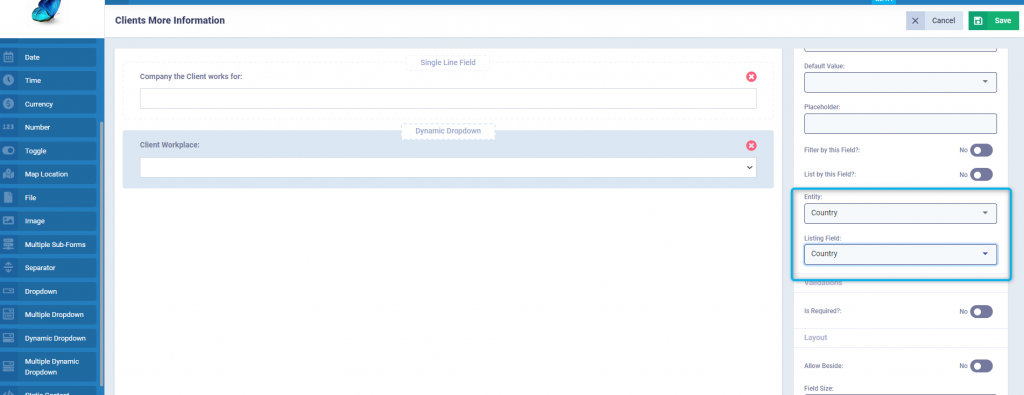The width and height of the screenshot is (1024, 395).
Task: Enable the Allow Beside switch
Action: [x=981, y=366]
